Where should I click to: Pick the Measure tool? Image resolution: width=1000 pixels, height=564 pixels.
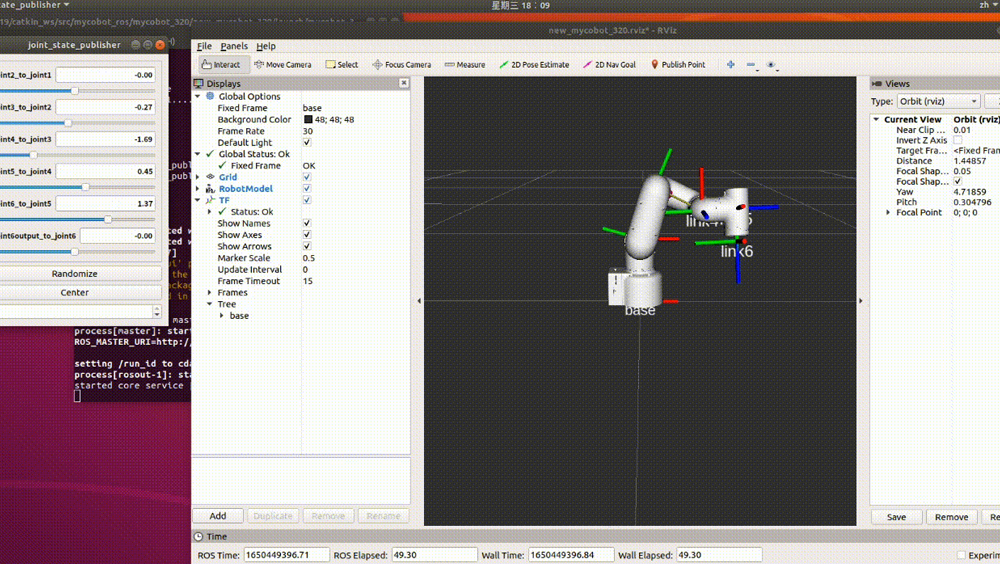465,64
